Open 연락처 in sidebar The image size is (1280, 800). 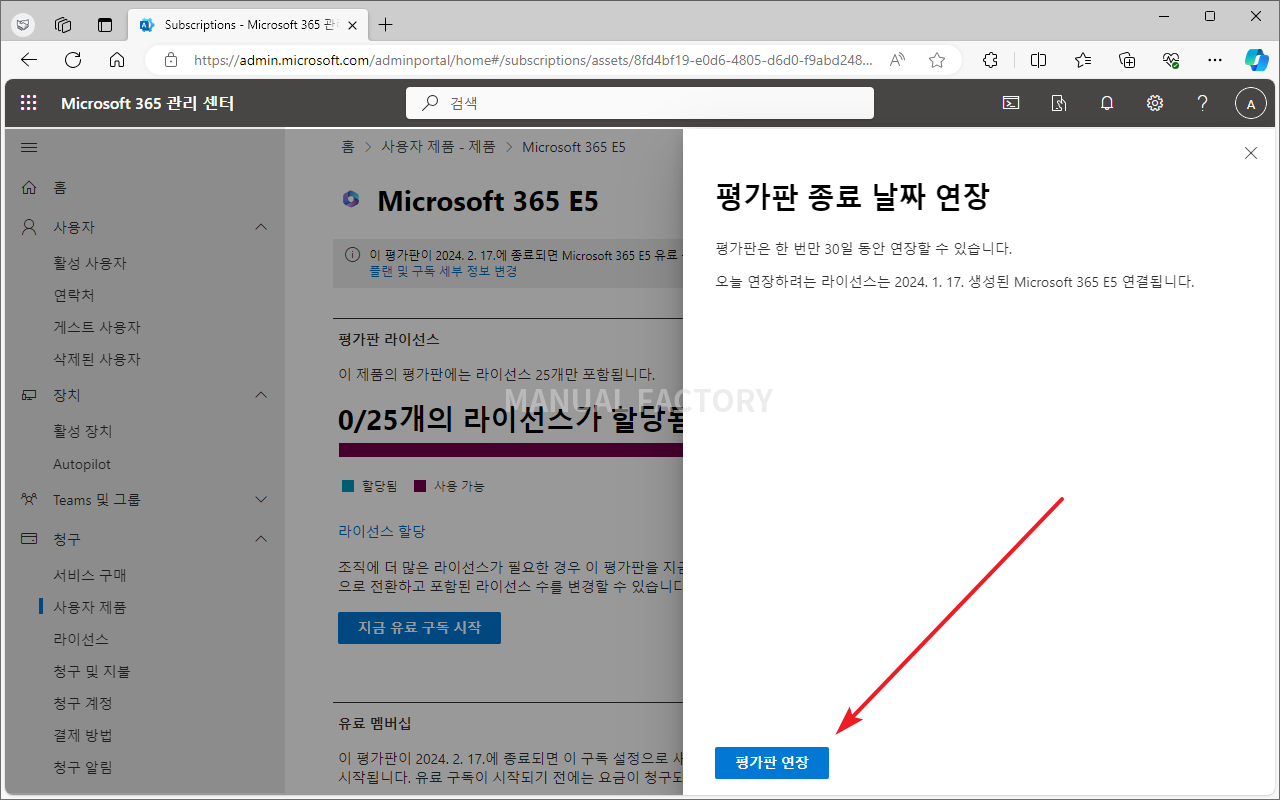click(73, 295)
